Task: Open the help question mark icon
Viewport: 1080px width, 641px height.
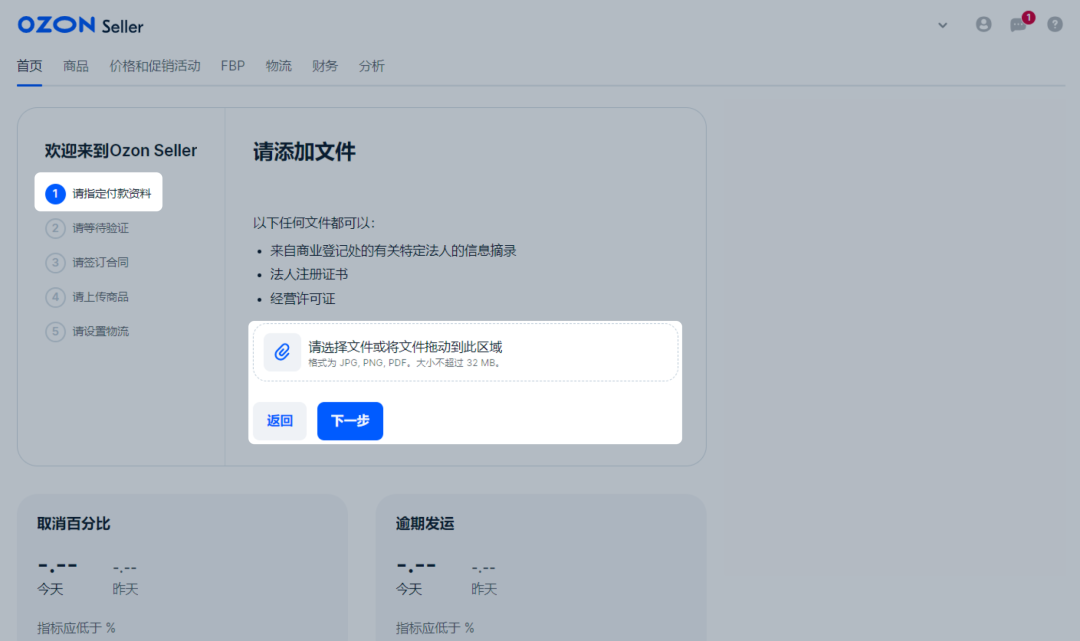Action: pos(1055,25)
